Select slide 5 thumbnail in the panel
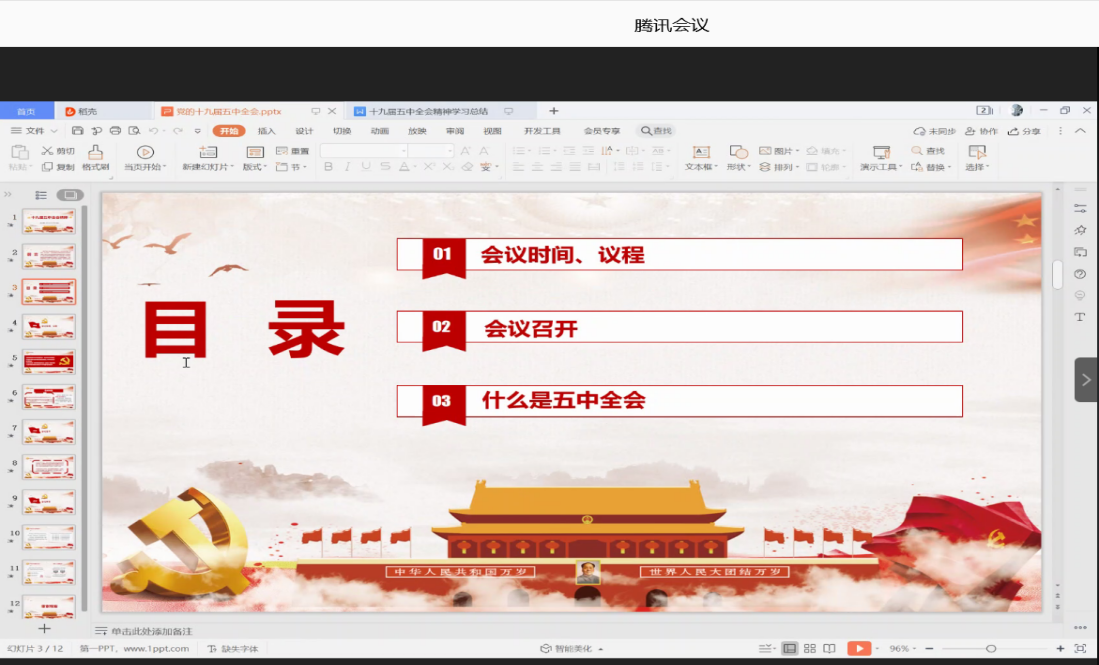Viewport: 1099px width, 665px height. tap(49, 362)
